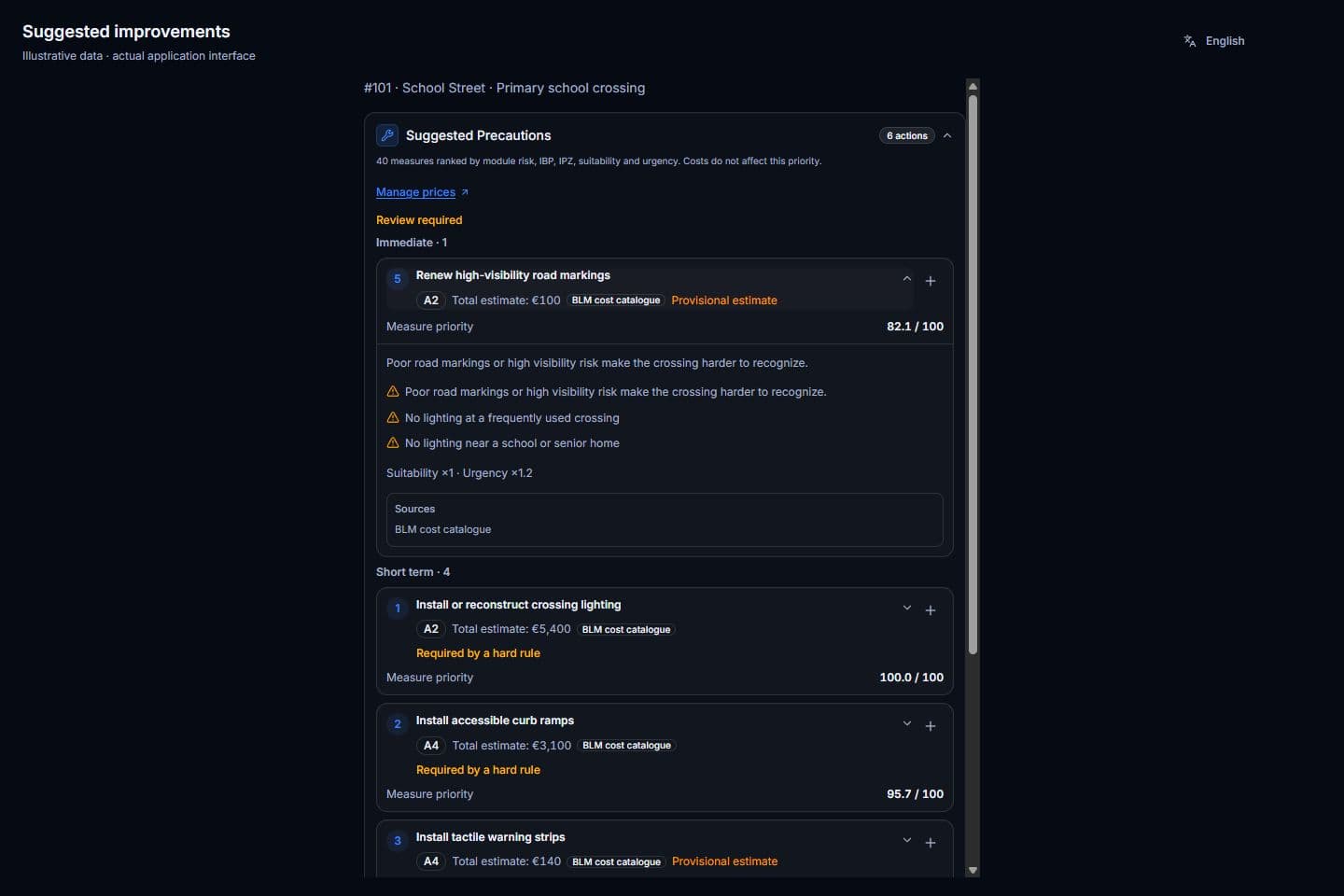Click warning icon beside 'Poor road markings' bullet
The height and width of the screenshot is (896, 1344).
393,392
